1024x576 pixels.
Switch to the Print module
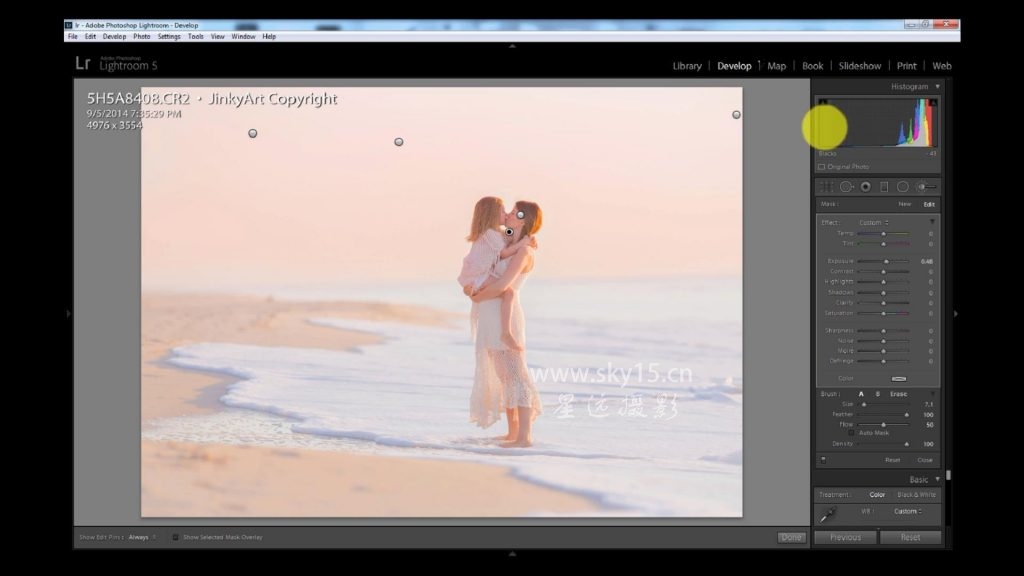pyautogui.click(x=906, y=65)
